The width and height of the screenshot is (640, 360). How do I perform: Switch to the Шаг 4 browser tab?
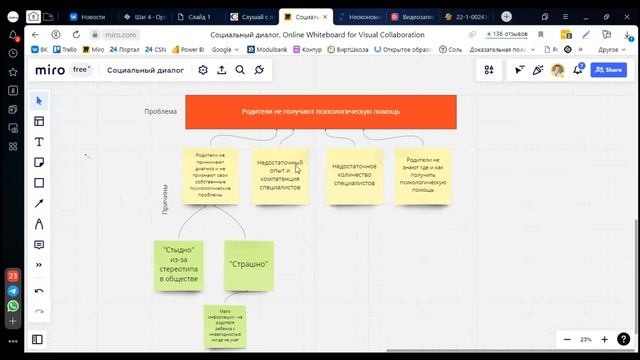click(144, 17)
